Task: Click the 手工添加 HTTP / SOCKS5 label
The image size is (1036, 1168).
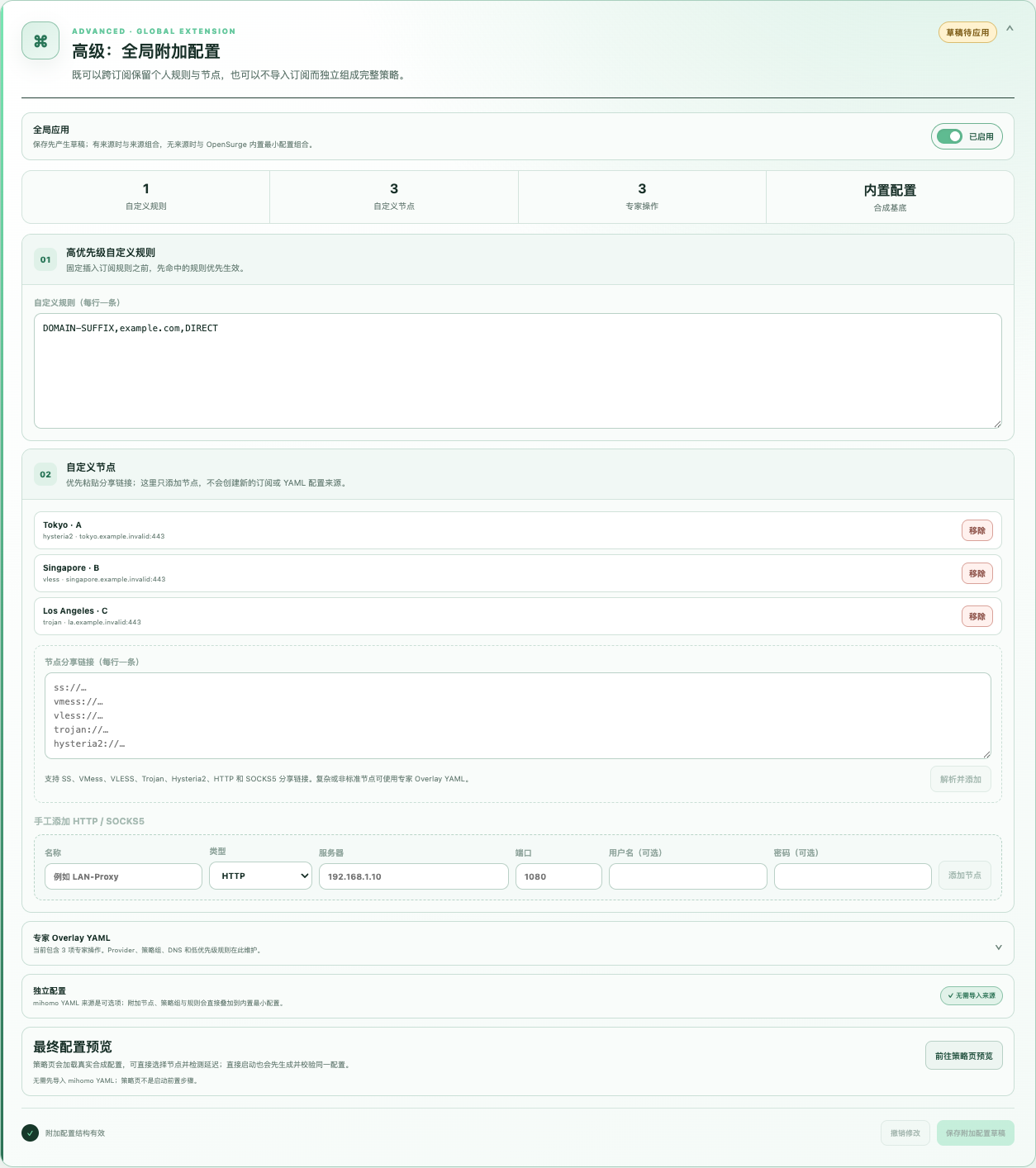Action: [89, 821]
